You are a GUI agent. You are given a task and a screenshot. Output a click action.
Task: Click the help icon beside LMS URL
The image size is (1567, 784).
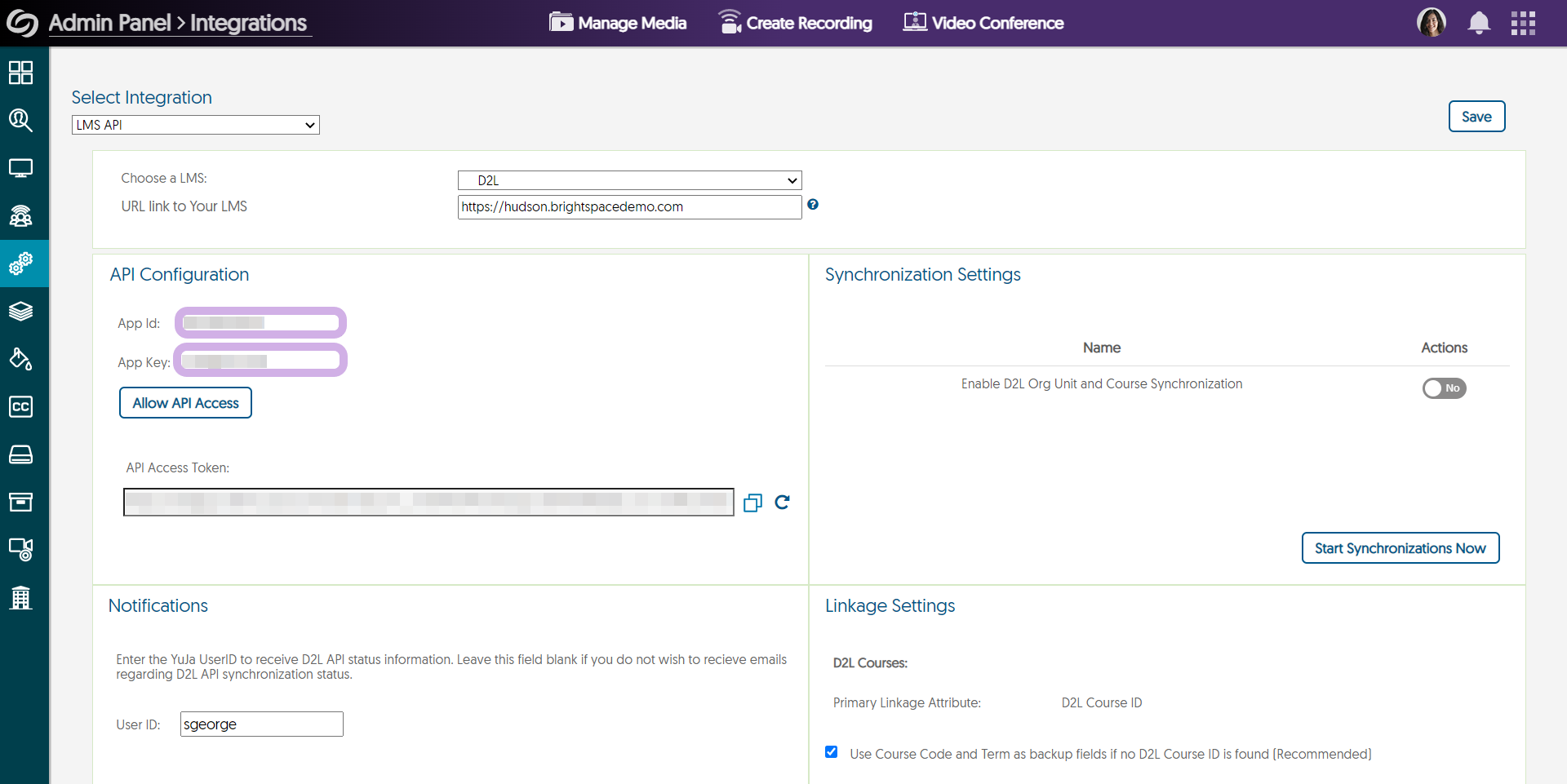click(813, 205)
